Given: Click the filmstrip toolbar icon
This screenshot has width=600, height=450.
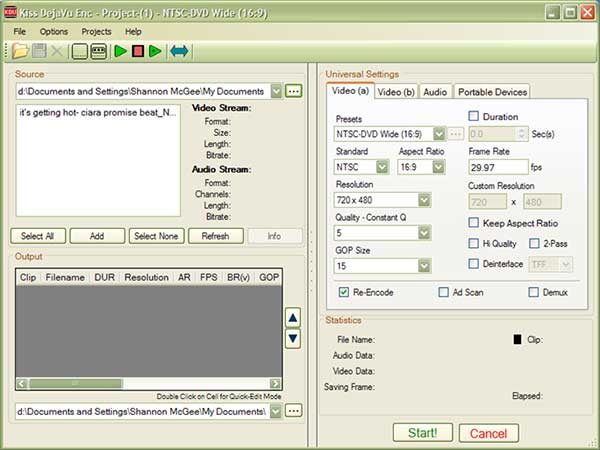Looking at the screenshot, I should point(98,50).
